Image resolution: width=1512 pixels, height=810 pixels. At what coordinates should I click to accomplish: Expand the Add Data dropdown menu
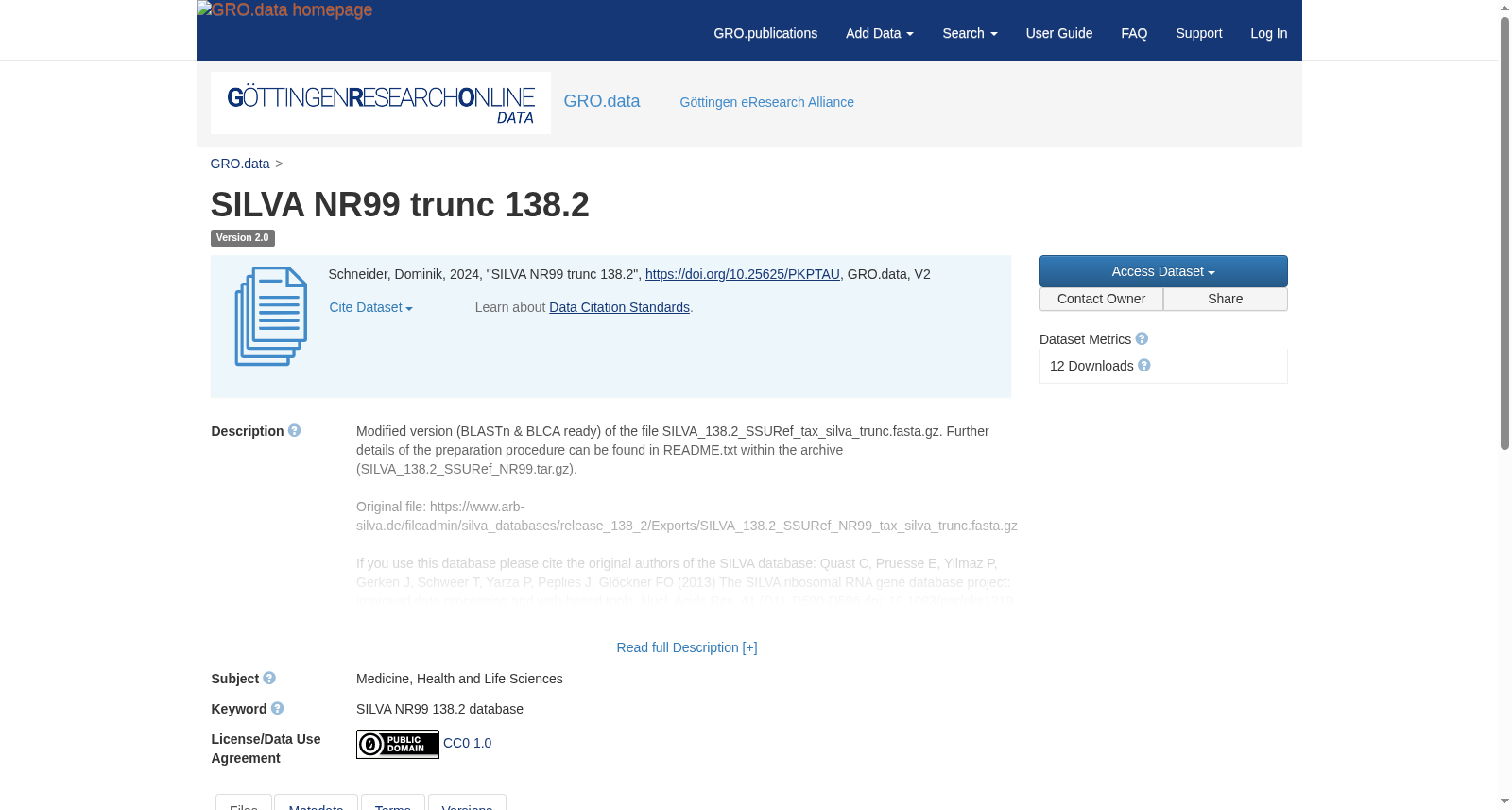click(880, 33)
